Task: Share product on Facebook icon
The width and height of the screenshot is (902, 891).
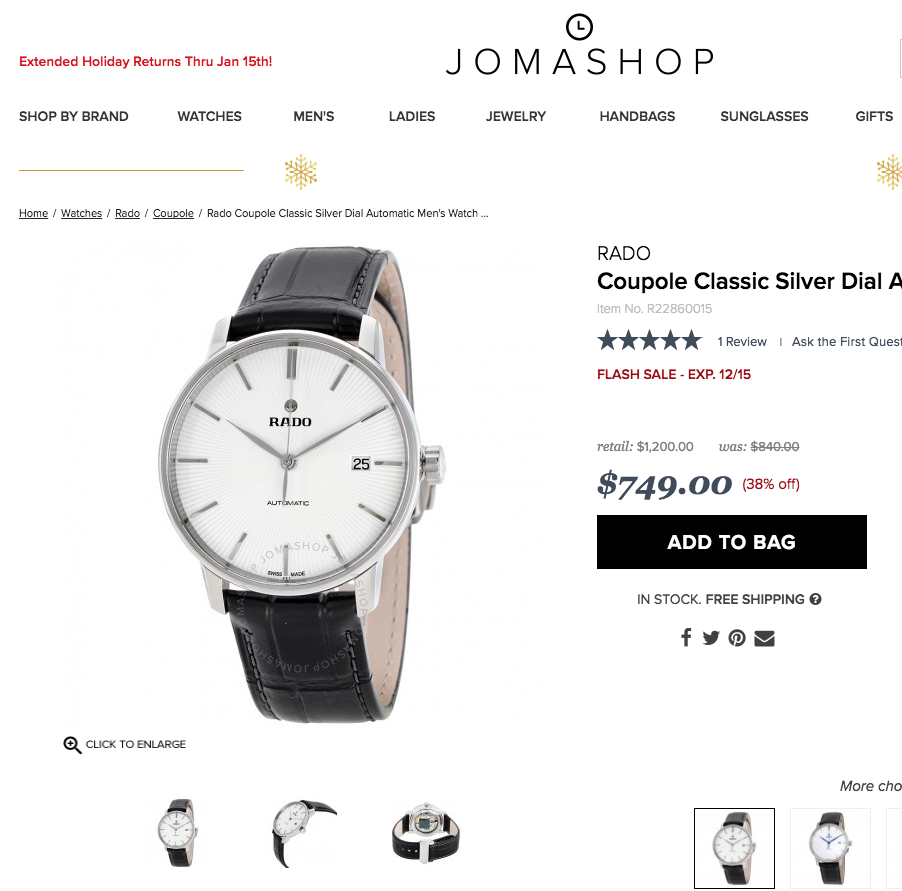Action: click(x=686, y=637)
